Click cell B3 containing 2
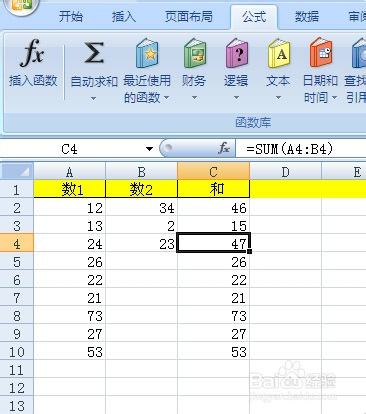The width and height of the screenshot is (366, 414). point(142,226)
